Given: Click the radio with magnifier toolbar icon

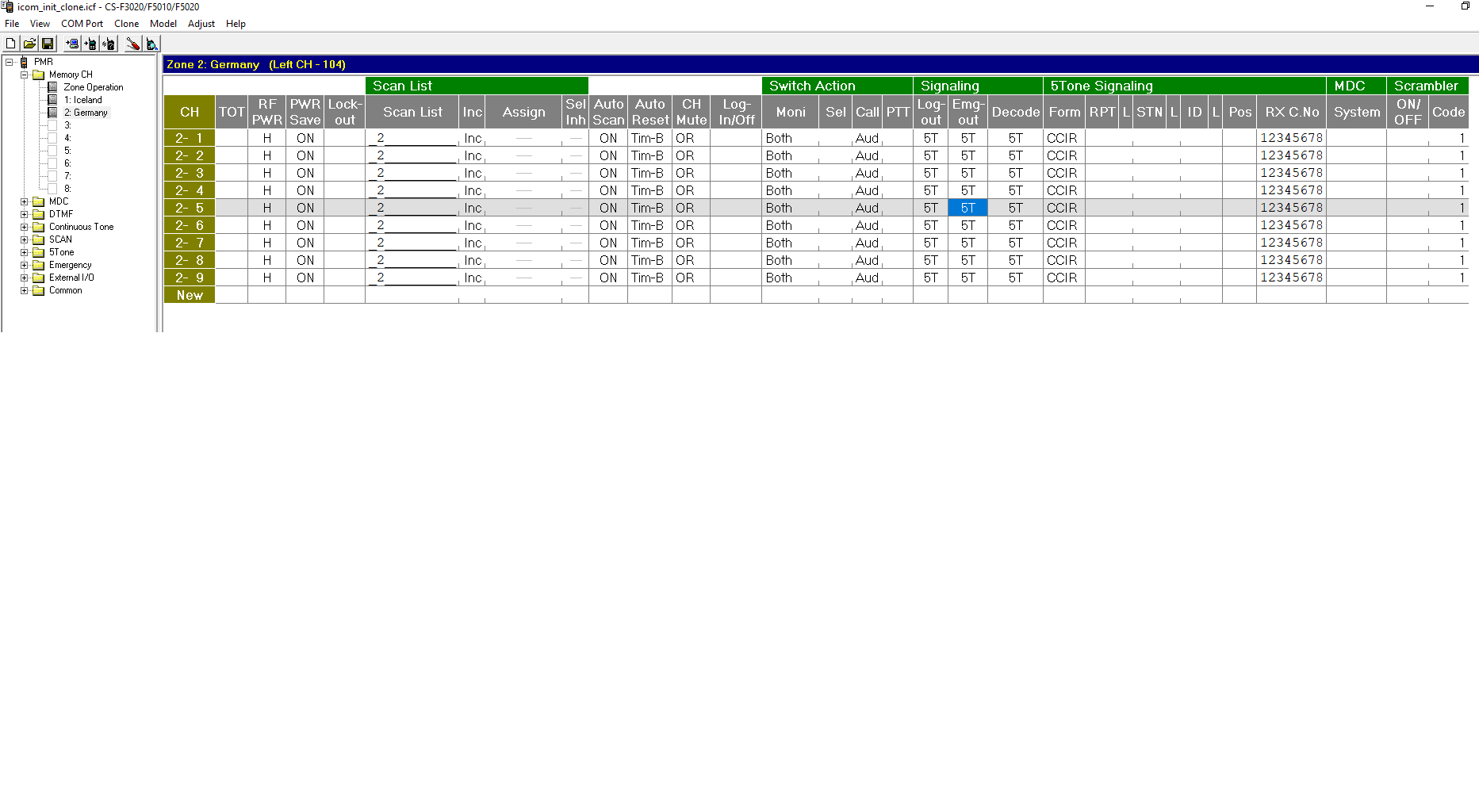Looking at the screenshot, I should [151, 44].
